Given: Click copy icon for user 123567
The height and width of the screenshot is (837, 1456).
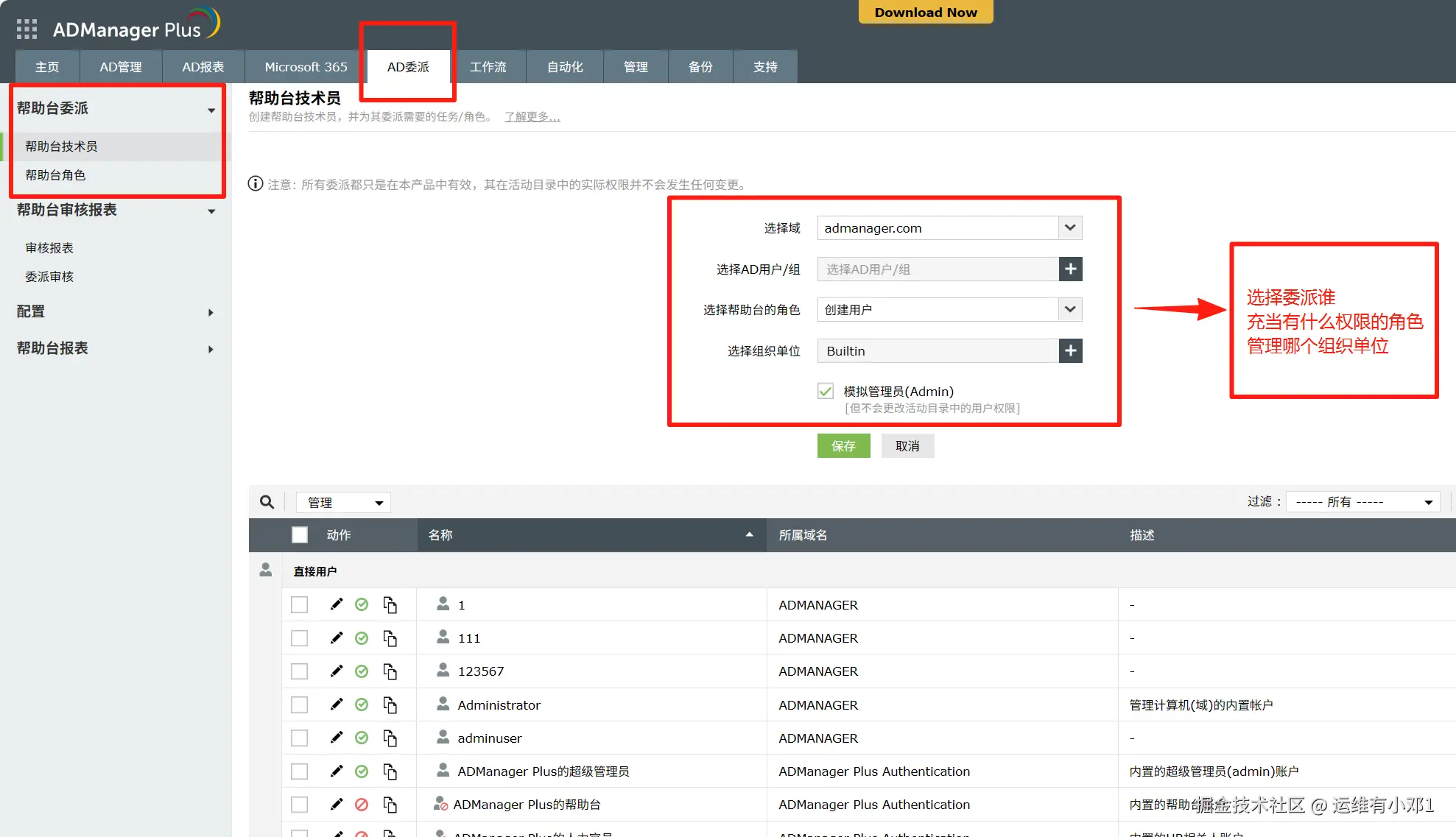Looking at the screenshot, I should (x=390, y=671).
